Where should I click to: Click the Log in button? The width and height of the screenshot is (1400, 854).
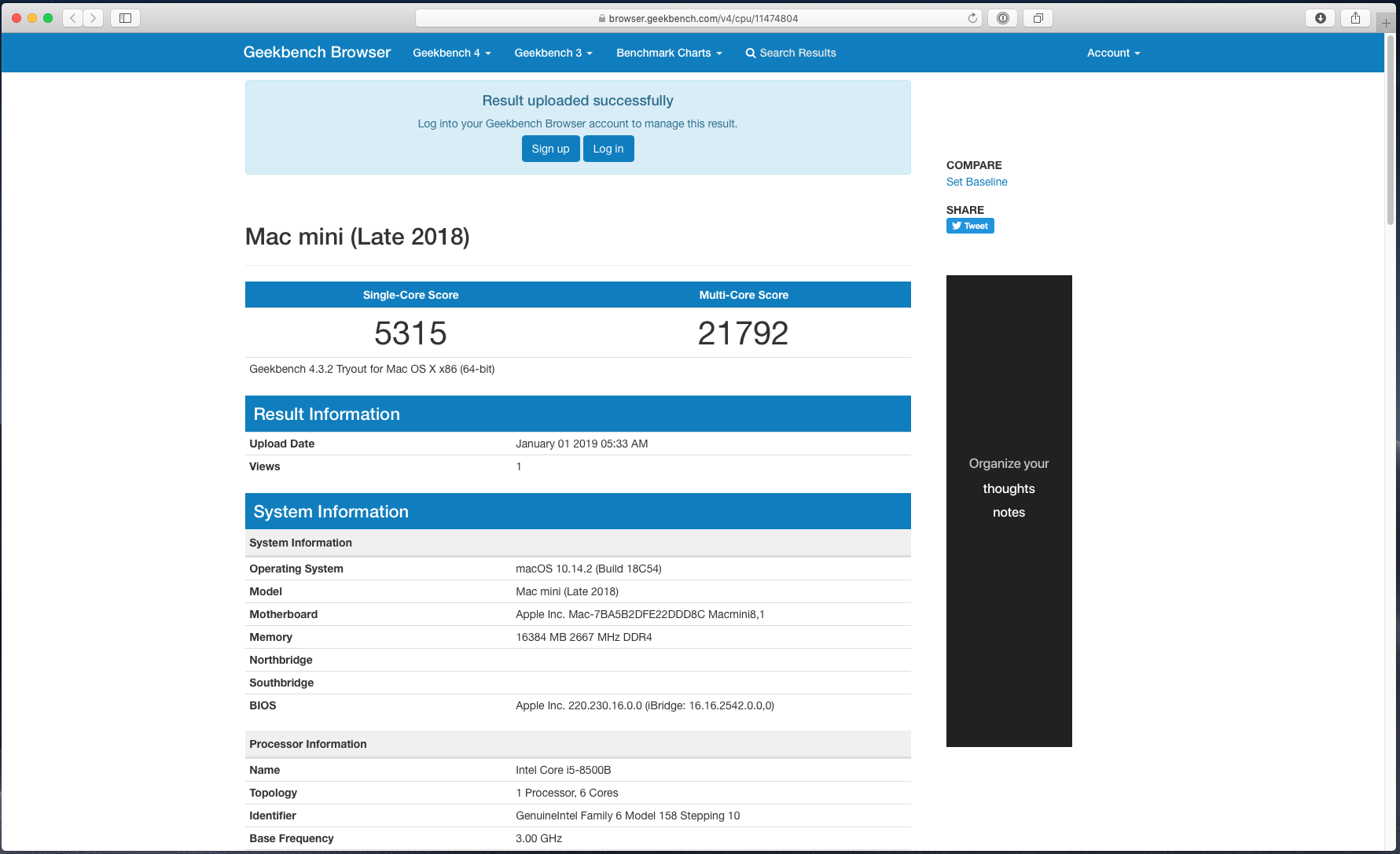[x=608, y=149]
